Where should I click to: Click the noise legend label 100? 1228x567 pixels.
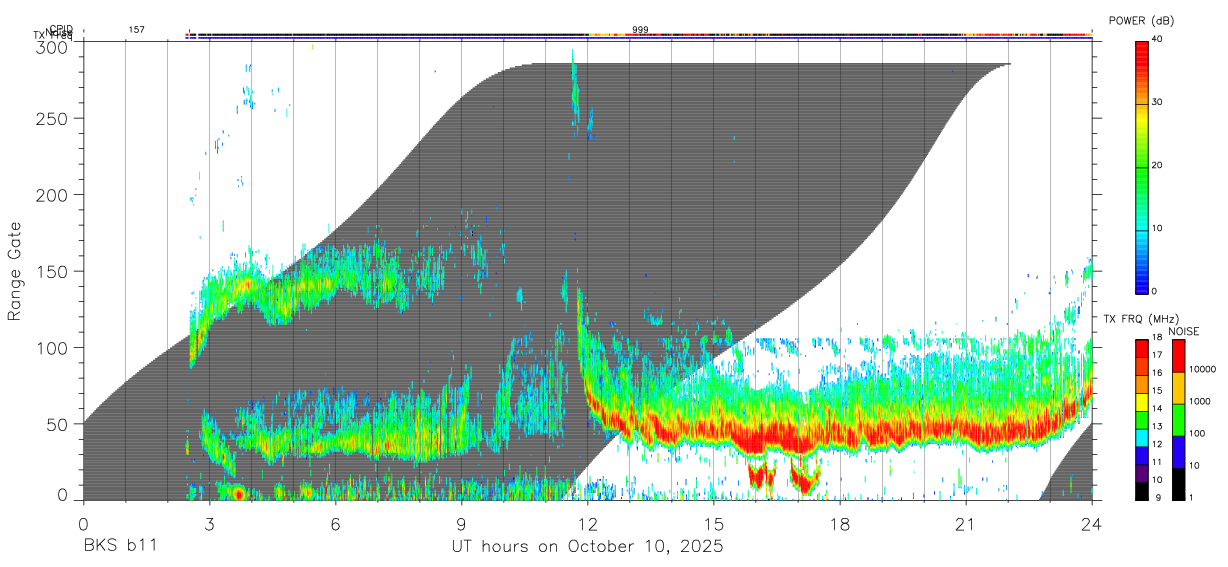point(1198,433)
